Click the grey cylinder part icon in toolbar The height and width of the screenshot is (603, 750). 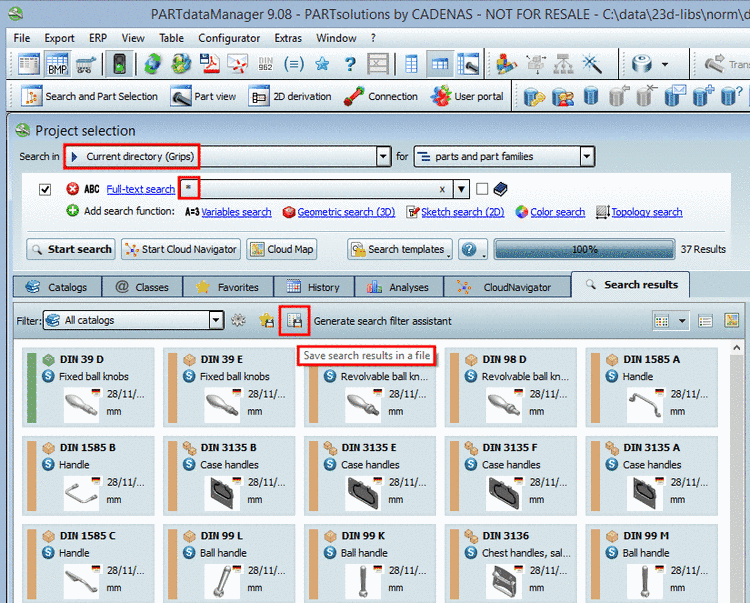click(641, 64)
